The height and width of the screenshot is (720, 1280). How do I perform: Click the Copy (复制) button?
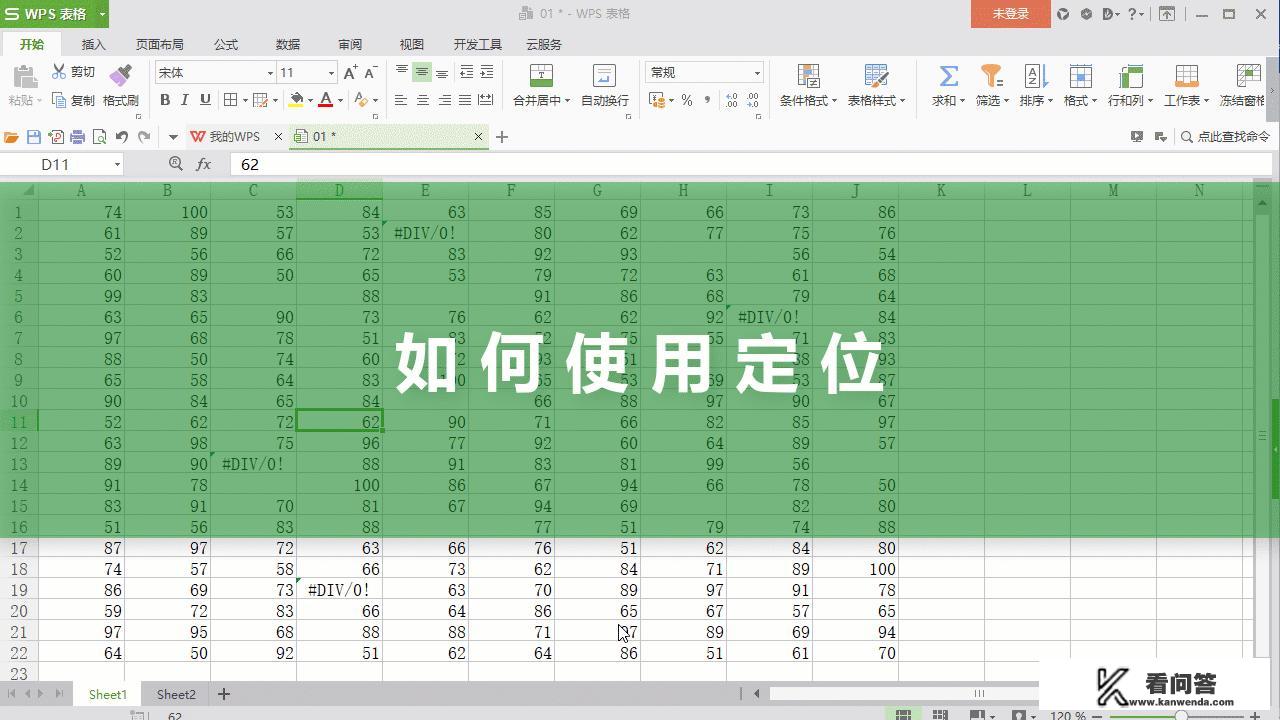coord(73,100)
